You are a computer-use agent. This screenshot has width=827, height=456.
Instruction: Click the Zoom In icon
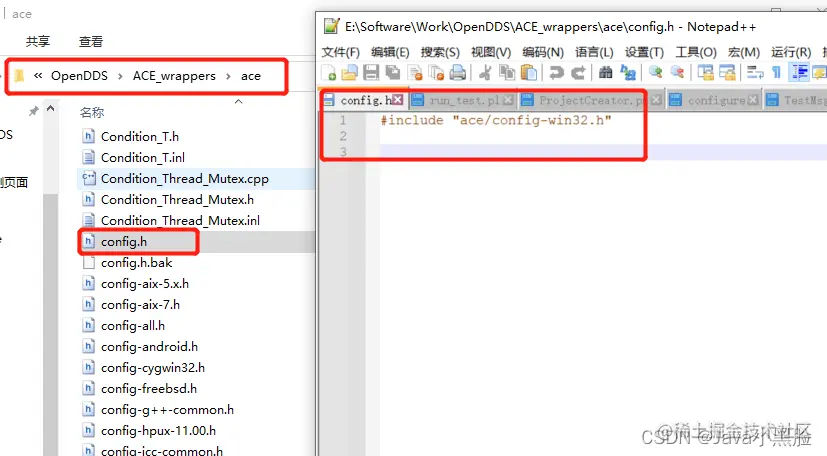point(656,72)
